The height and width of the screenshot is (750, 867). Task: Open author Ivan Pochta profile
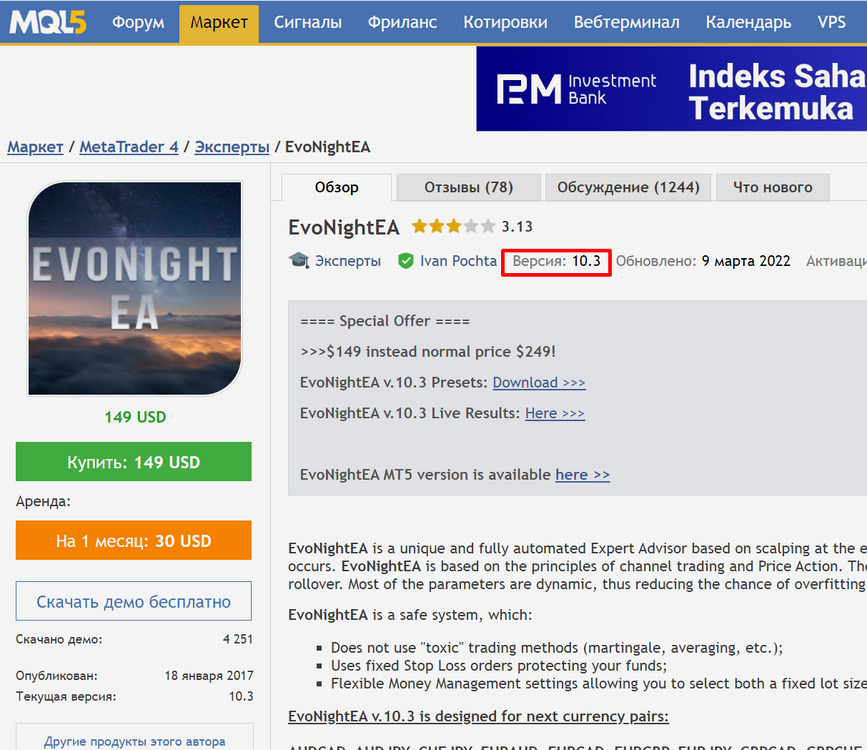point(458,261)
